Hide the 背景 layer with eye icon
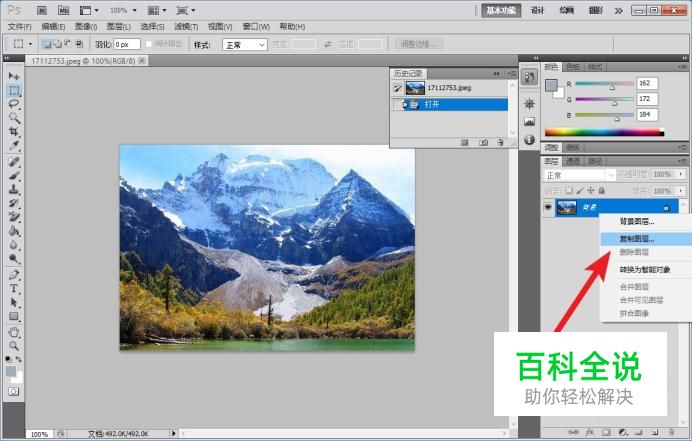This screenshot has width=692, height=441. [x=548, y=207]
